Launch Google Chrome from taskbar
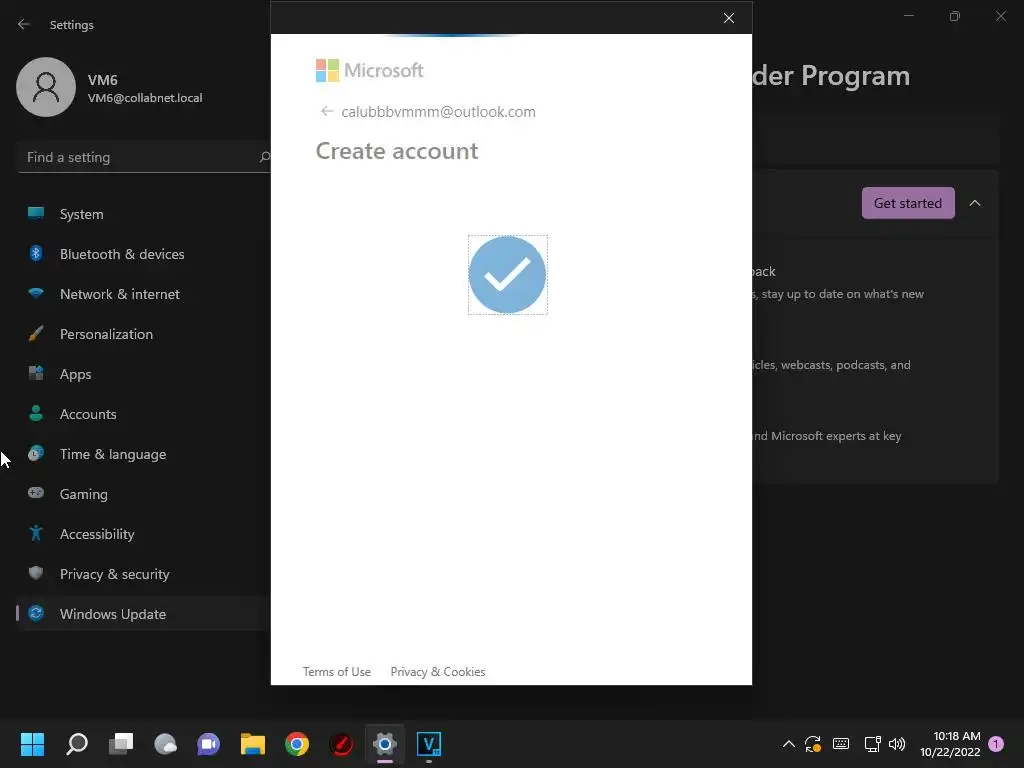Image resolution: width=1024 pixels, height=768 pixels. (296, 744)
